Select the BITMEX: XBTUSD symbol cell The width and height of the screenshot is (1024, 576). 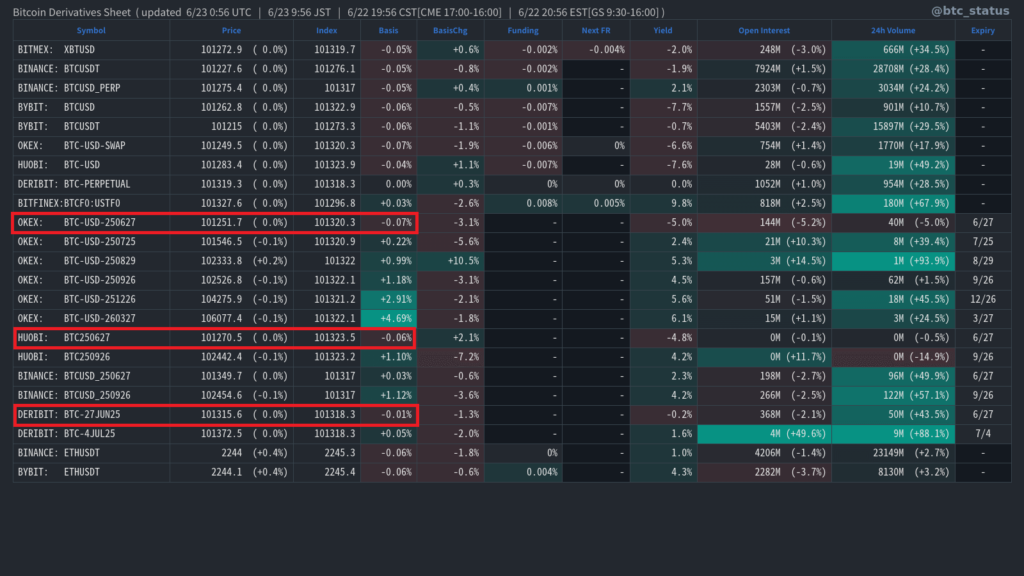pyautogui.click(x=91, y=50)
